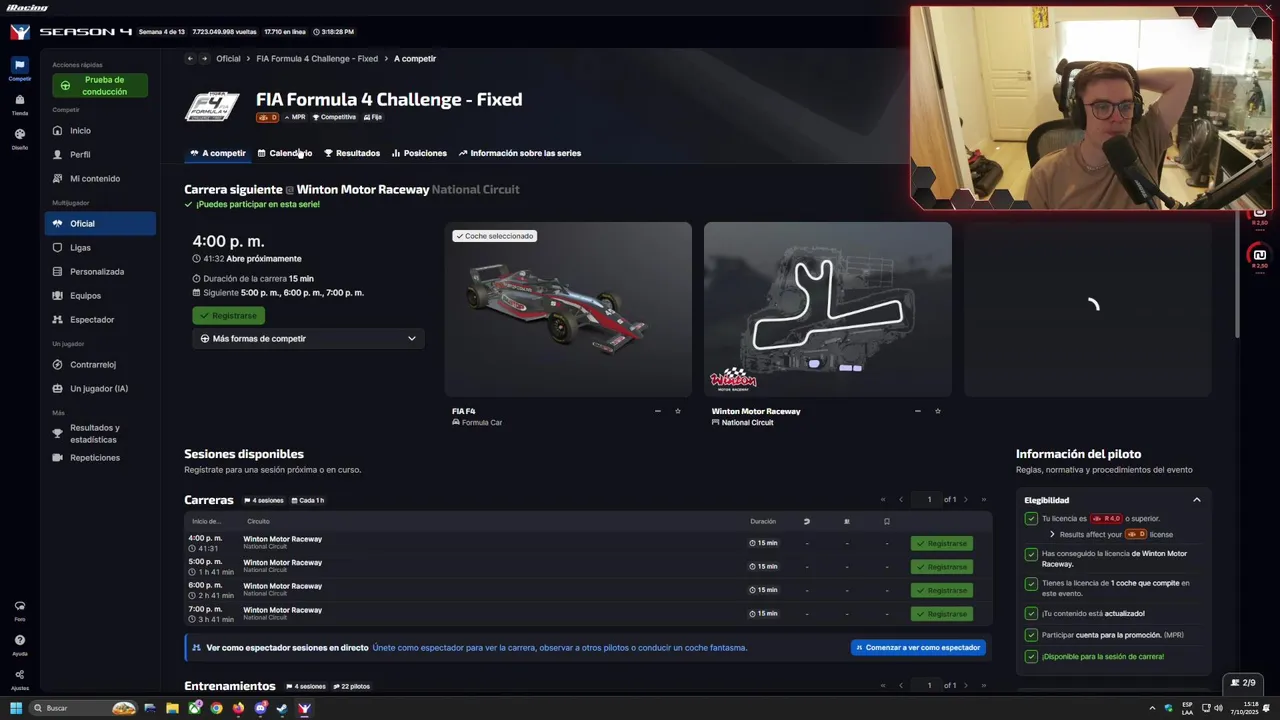Collapse the Elegibilidad panel

1196,500
